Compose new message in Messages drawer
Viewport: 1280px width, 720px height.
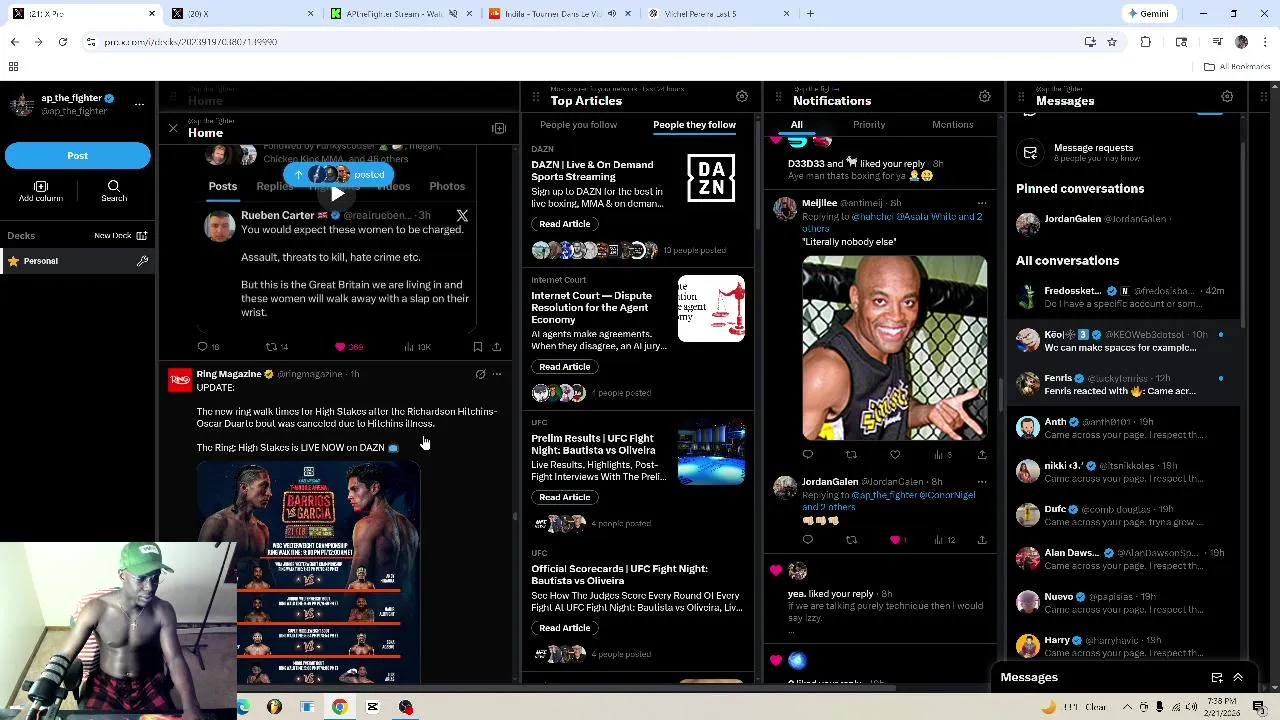coord(1217,678)
